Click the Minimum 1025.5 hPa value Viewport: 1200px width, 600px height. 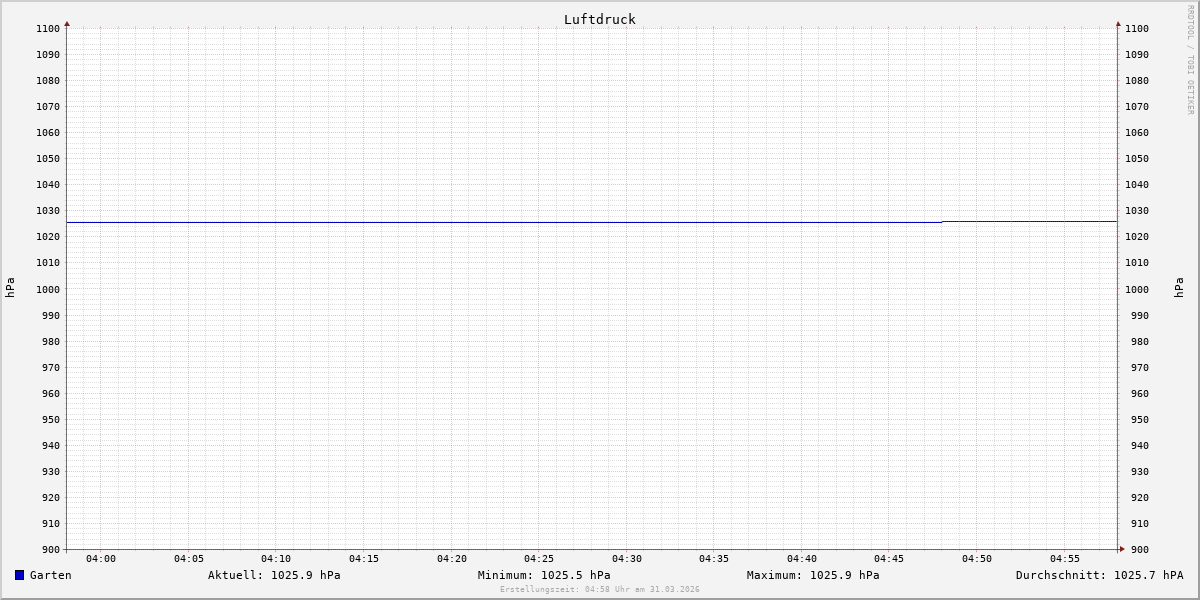pyautogui.click(x=544, y=575)
